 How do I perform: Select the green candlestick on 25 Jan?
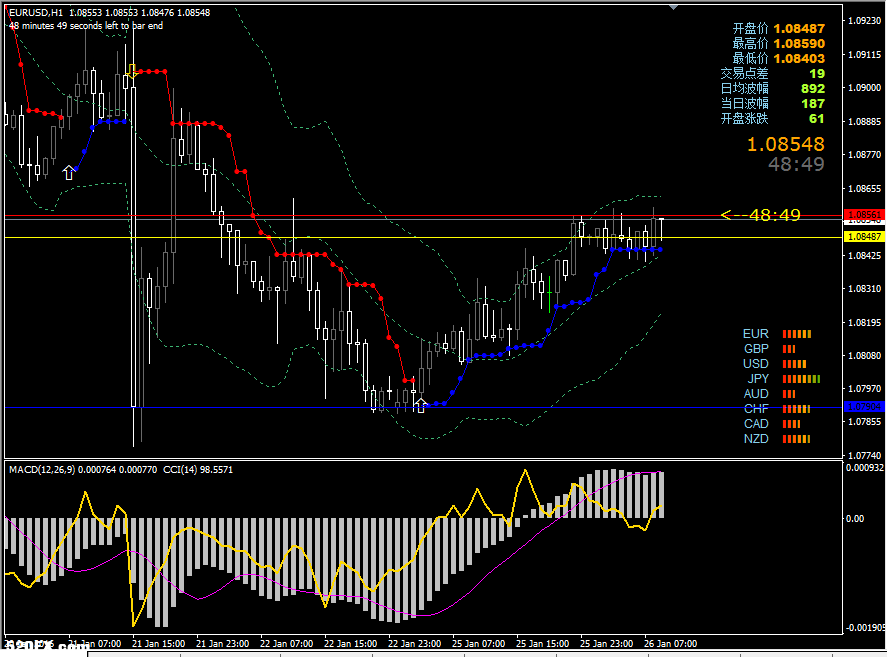point(549,294)
